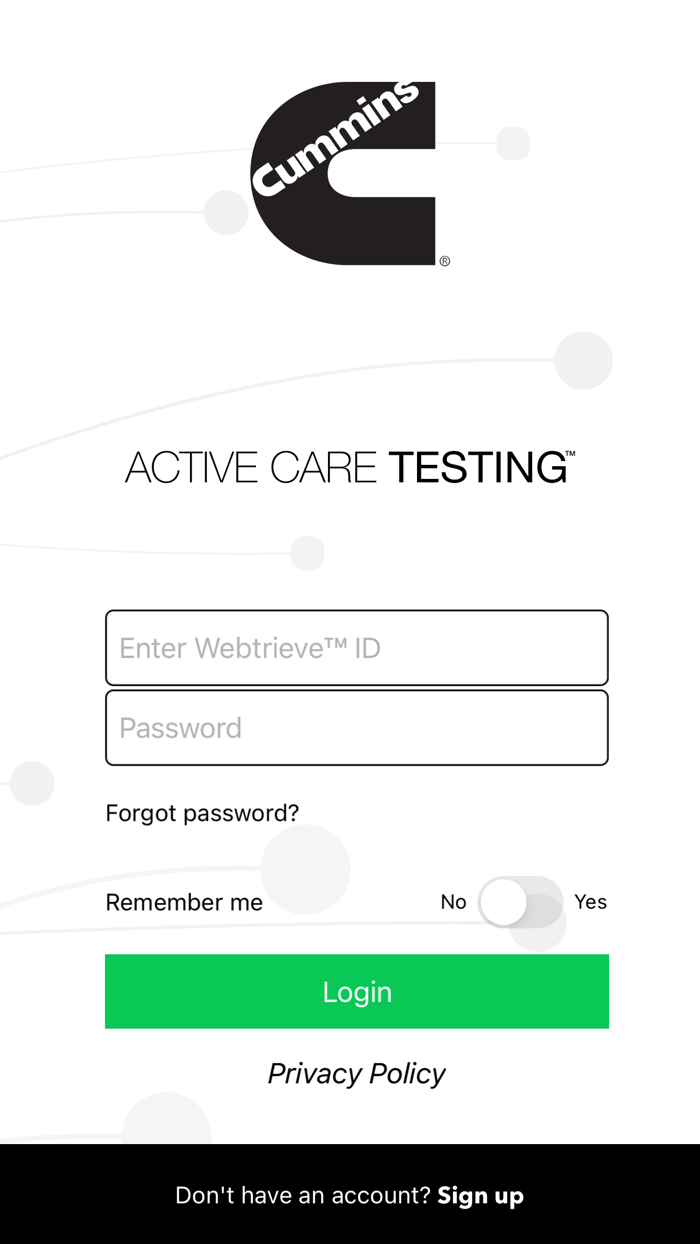Image resolution: width=700 pixels, height=1244 pixels.
Task: Focus the Enter Webtrieve ID field
Action: (356, 647)
